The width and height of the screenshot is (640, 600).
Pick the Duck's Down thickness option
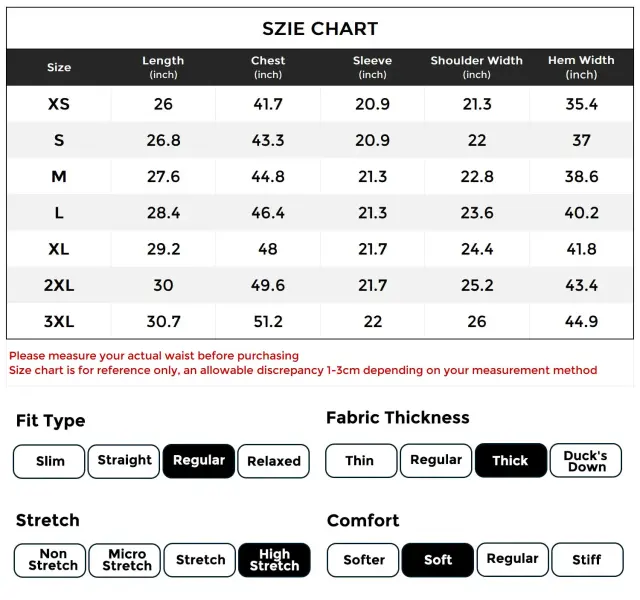pyautogui.click(x=586, y=460)
